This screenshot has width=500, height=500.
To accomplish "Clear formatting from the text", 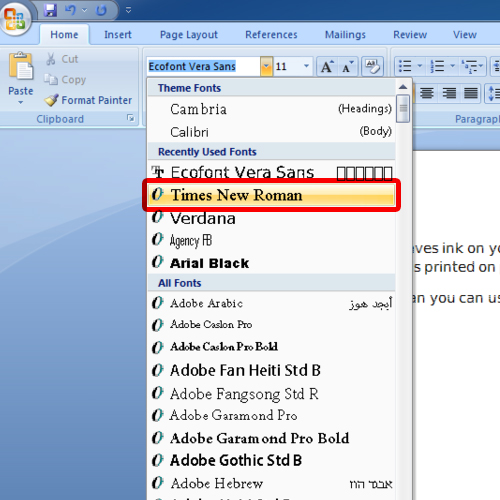I will [x=372, y=66].
